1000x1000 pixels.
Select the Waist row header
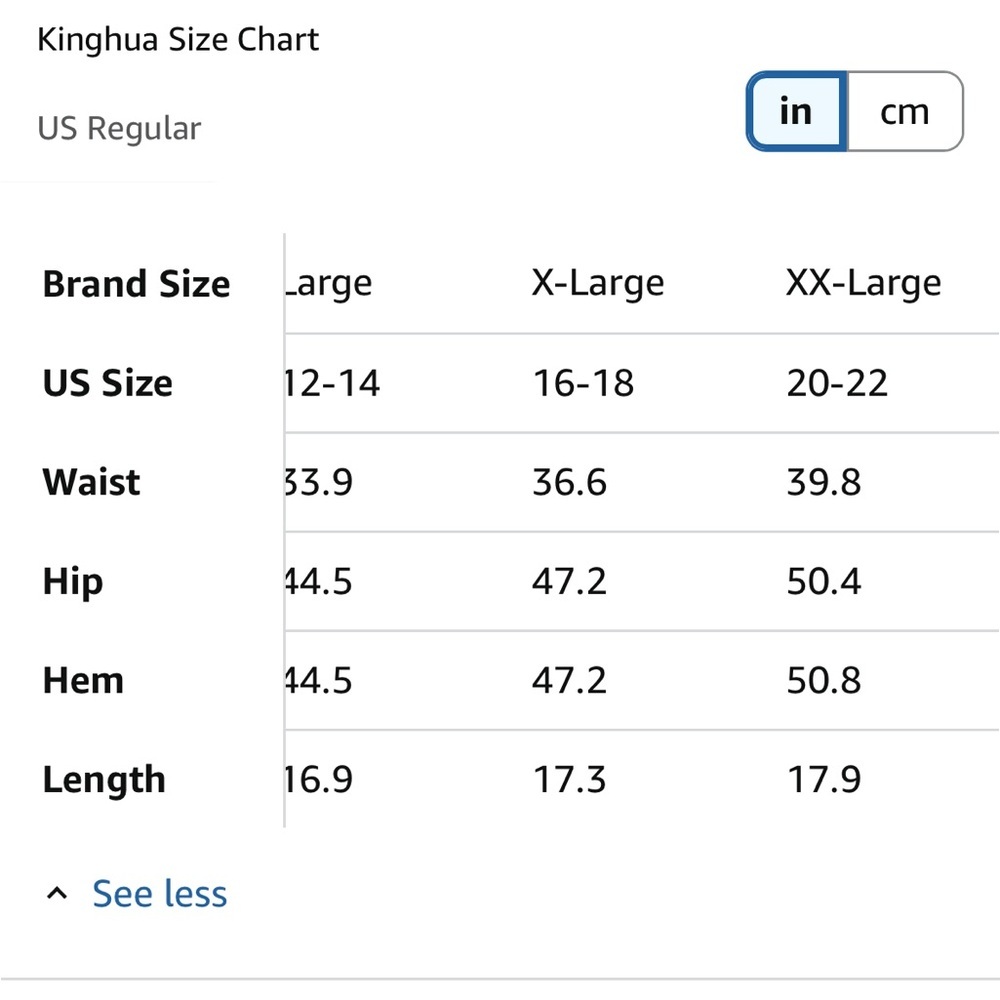pos(91,482)
